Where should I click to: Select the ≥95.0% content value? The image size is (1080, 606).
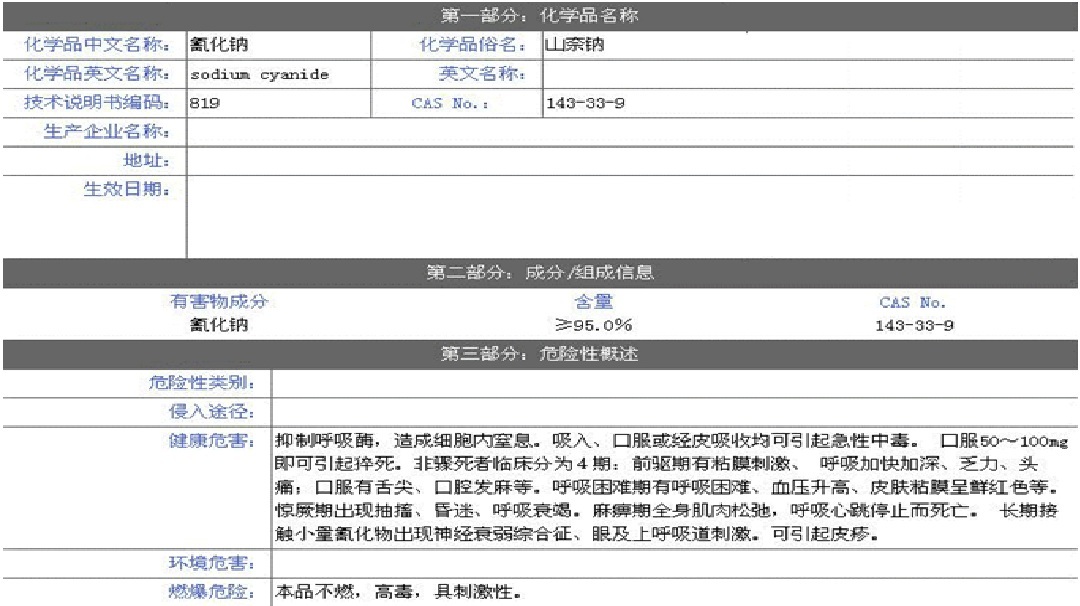pyautogui.click(x=593, y=325)
